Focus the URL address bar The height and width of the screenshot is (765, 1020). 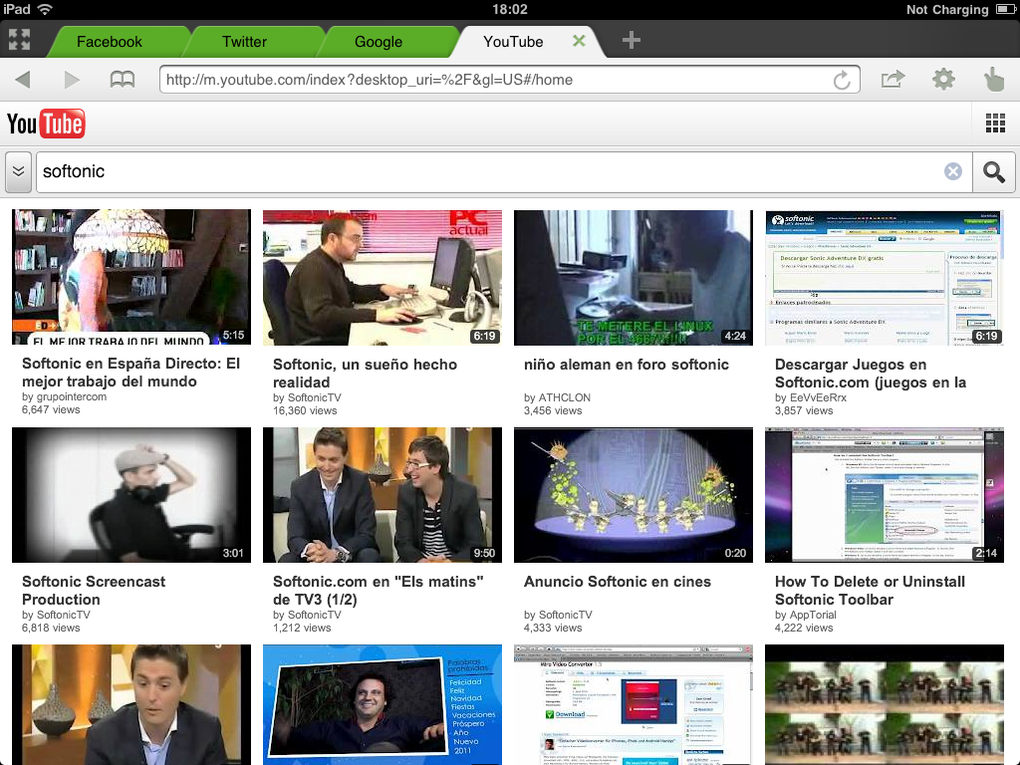coord(509,79)
